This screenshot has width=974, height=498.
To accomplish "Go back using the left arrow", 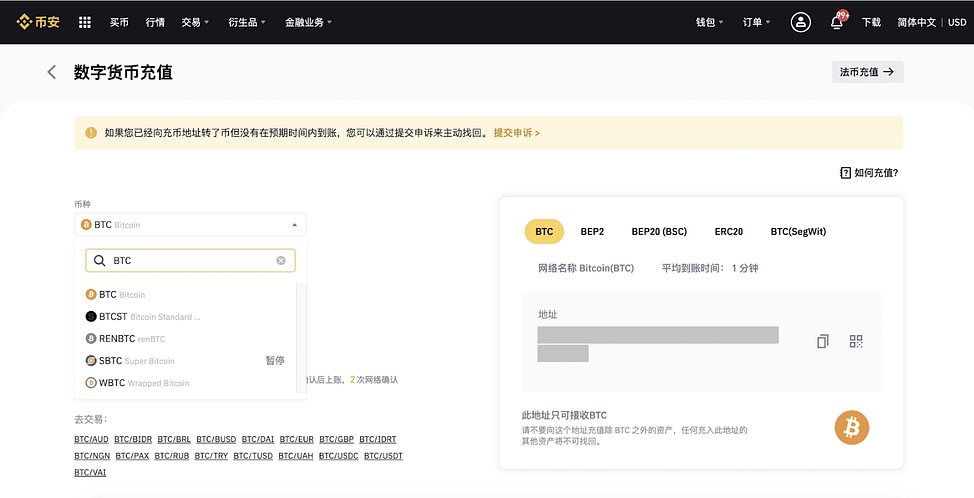I will pyautogui.click(x=52, y=72).
